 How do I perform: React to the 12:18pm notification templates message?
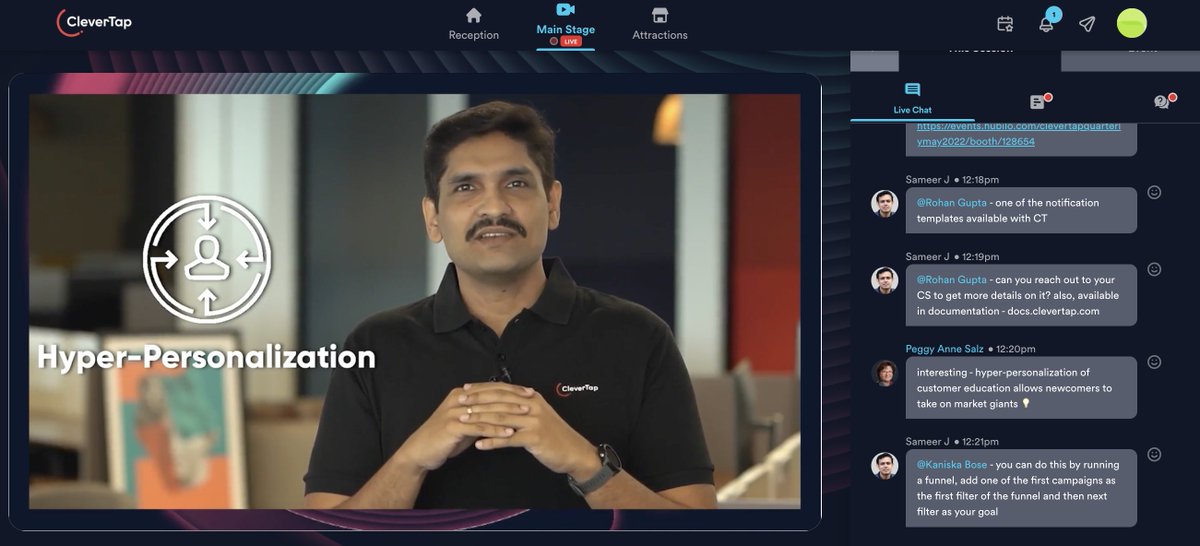pyautogui.click(x=1154, y=192)
